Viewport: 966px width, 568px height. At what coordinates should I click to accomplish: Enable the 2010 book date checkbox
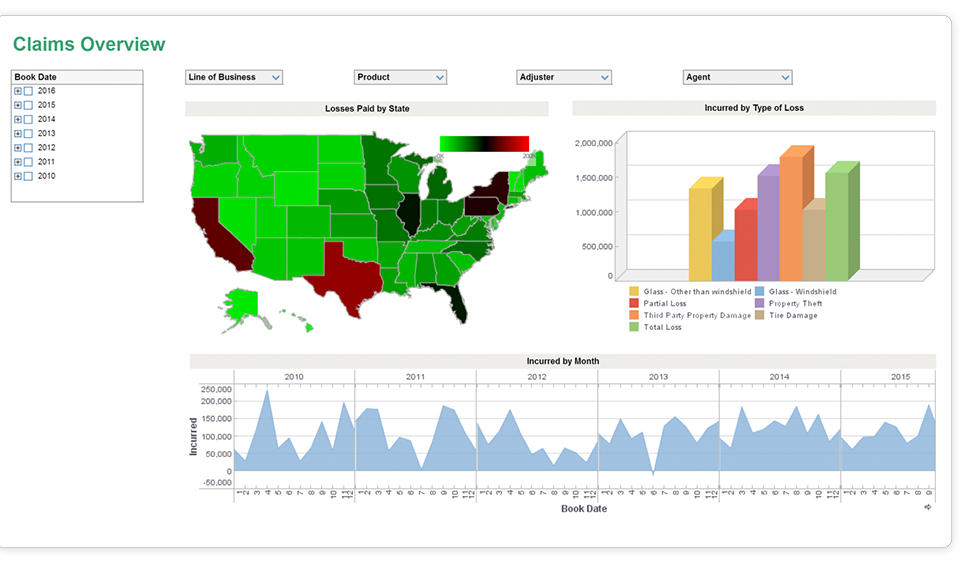tap(28, 176)
